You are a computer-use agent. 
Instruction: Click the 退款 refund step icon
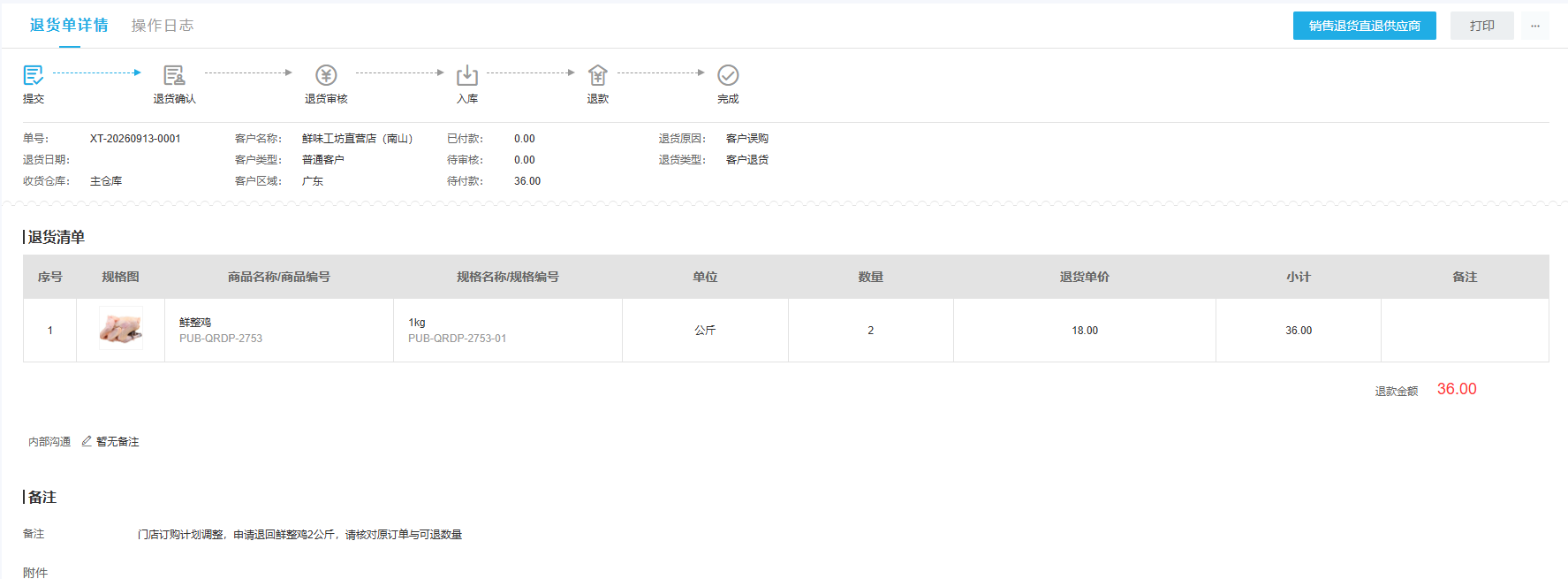[x=598, y=75]
